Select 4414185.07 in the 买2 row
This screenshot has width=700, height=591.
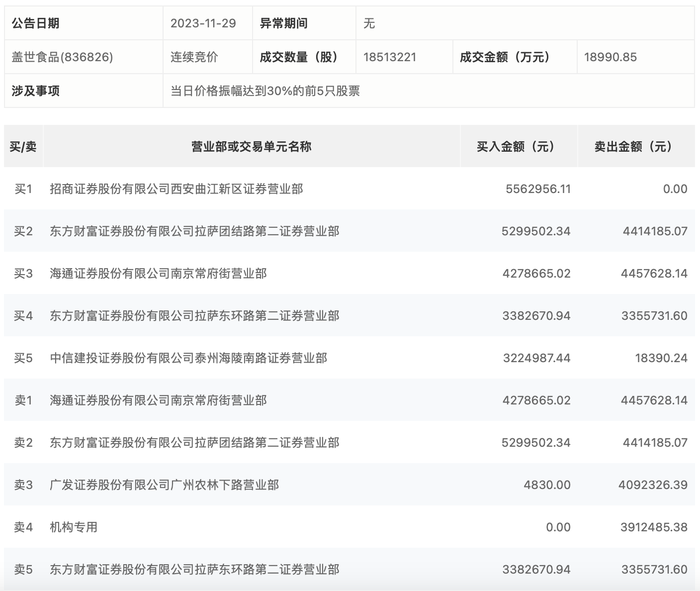[x=655, y=231]
